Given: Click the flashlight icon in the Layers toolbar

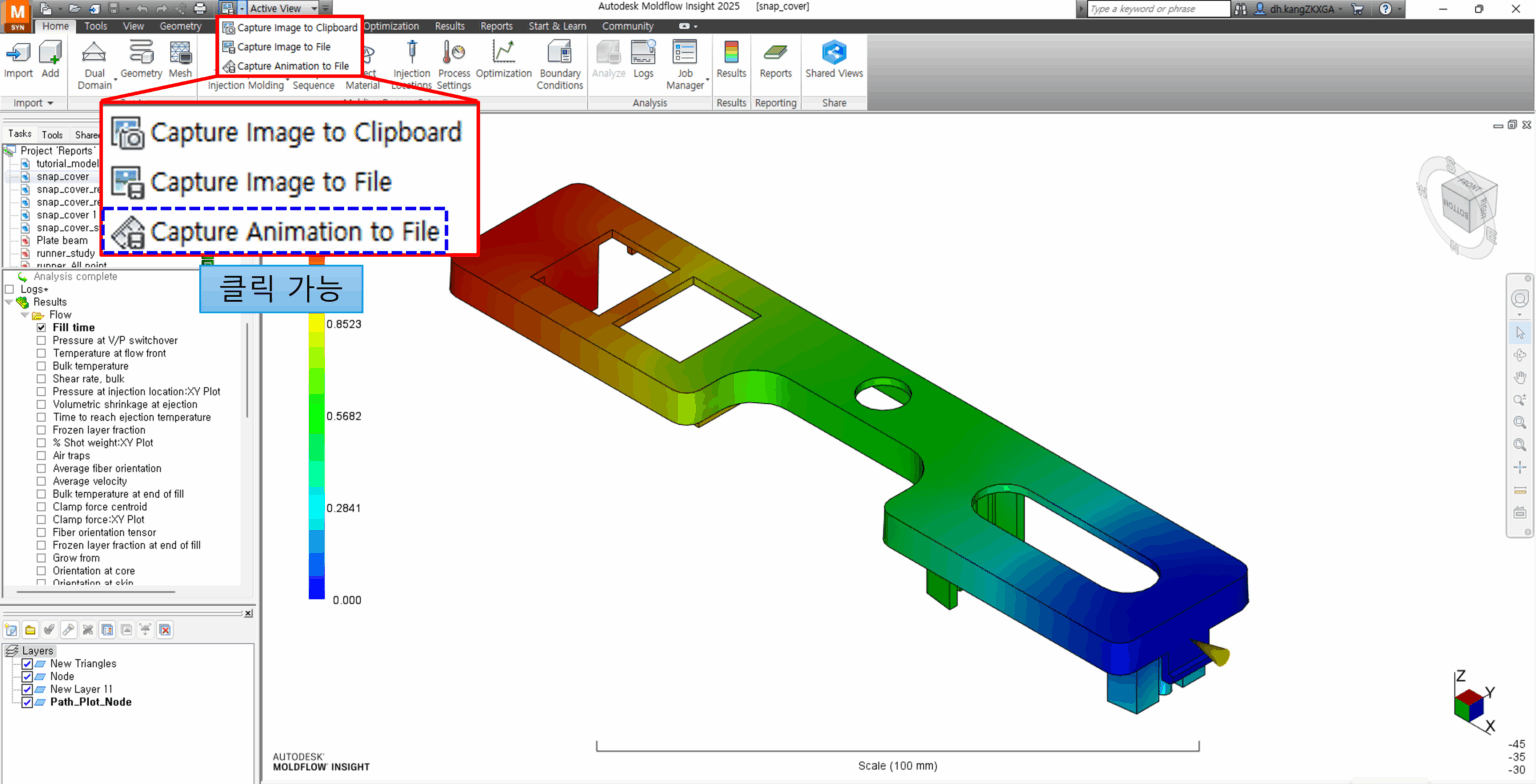Looking at the screenshot, I should [69, 630].
